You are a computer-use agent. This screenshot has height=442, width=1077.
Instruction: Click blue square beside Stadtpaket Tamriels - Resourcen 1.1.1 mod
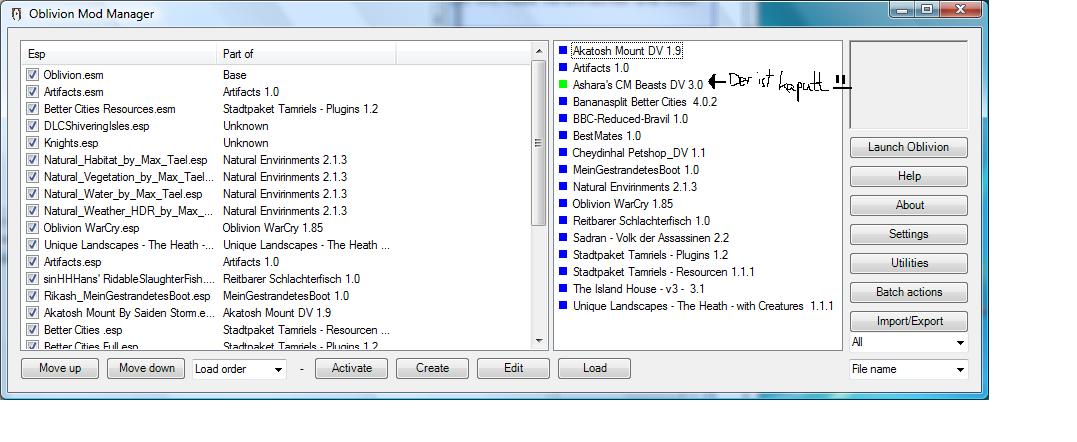click(563, 272)
